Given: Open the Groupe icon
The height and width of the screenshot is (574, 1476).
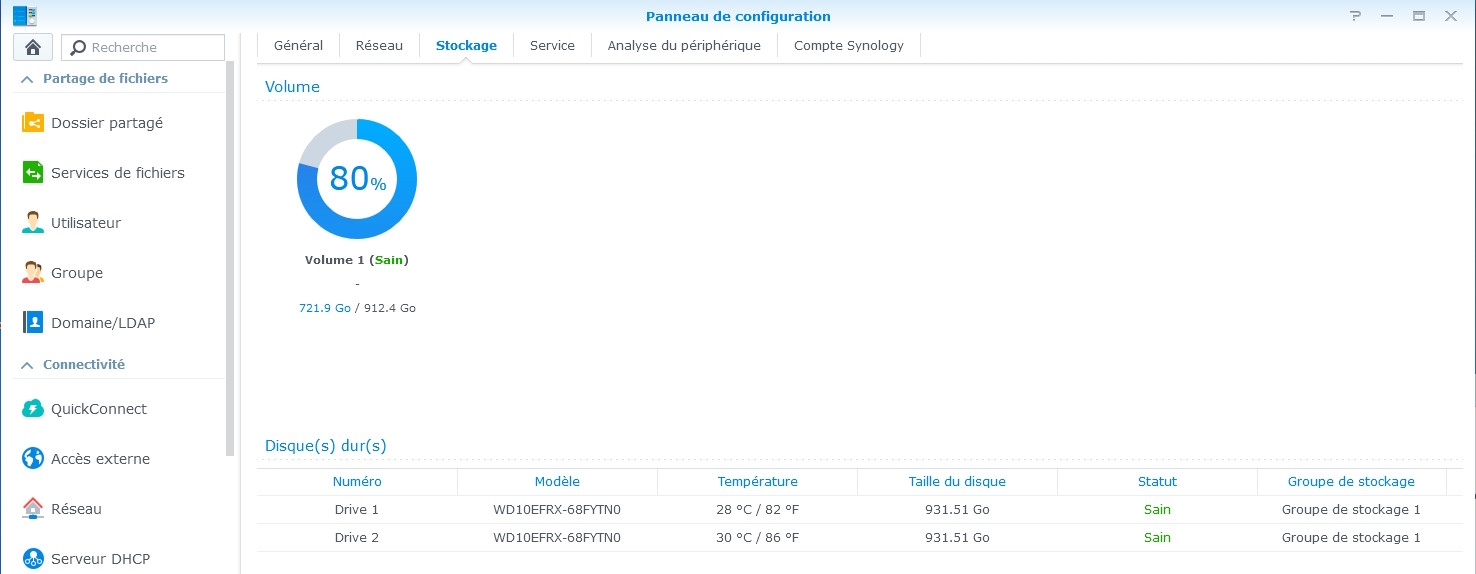Looking at the screenshot, I should point(33,273).
